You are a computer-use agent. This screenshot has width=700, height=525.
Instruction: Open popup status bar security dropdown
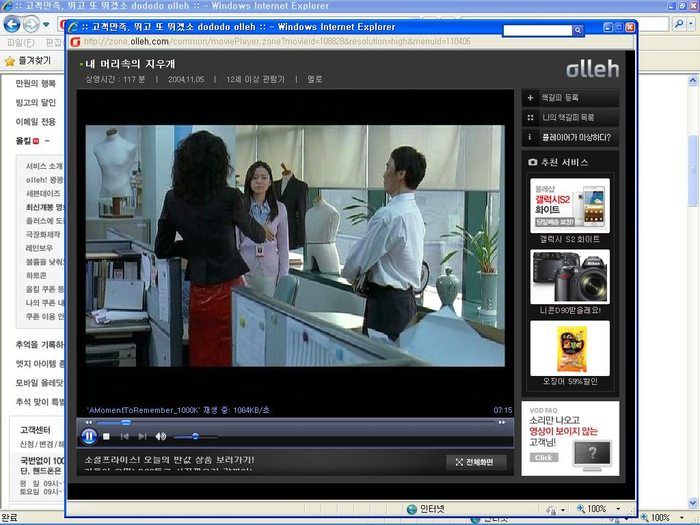563,509
